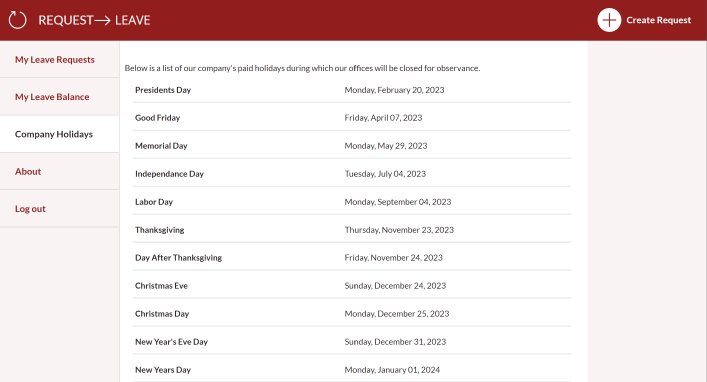707x382 pixels.
Task: Click the Christmas Eve date Sunday, December 24
Action: [x=395, y=285]
